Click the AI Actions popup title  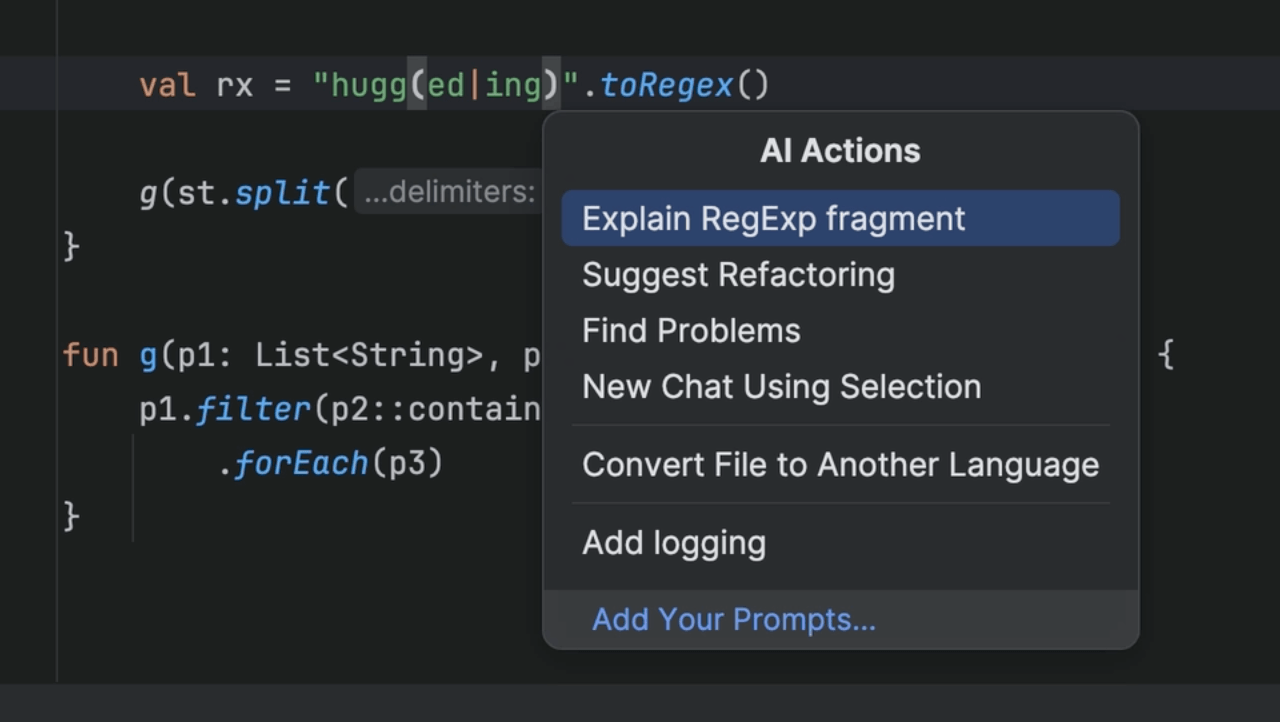coord(840,151)
